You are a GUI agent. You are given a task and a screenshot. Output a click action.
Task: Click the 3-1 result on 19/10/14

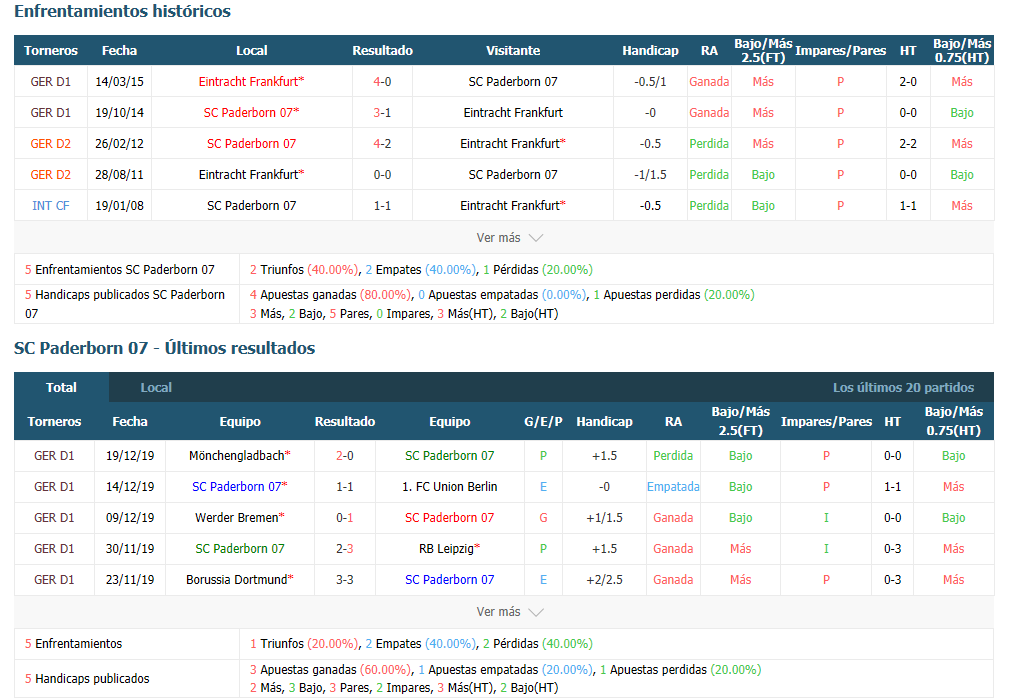tap(382, 113)
